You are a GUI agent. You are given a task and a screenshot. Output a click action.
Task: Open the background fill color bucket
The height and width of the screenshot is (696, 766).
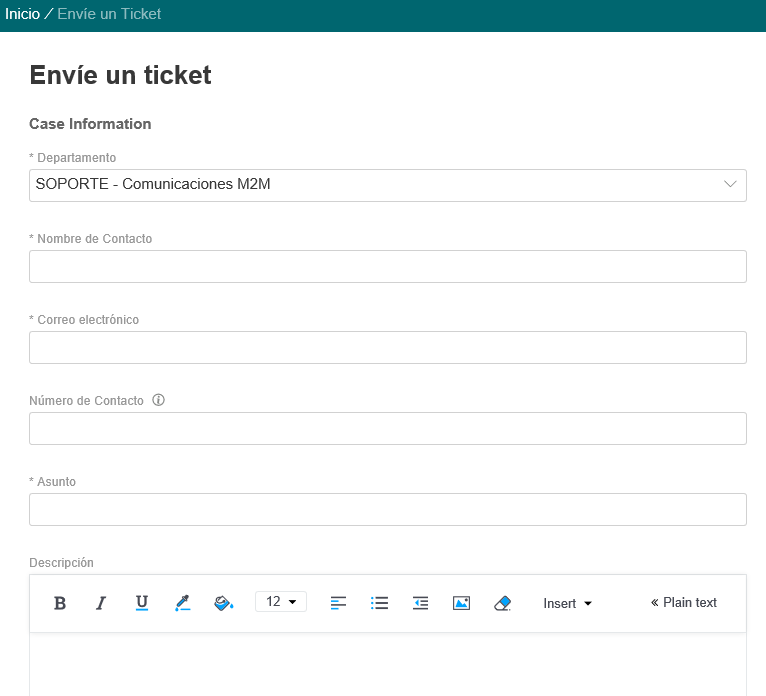point(224,603)
